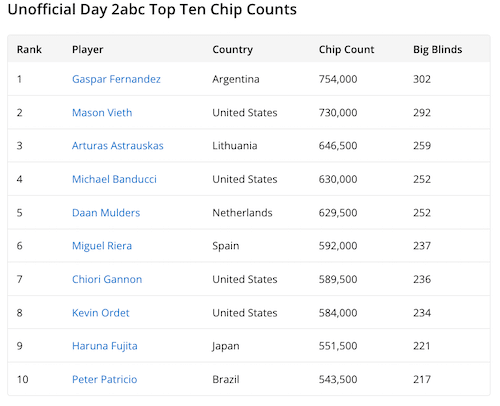Click the Unofficial Day 2abc heading

[152, 9]
